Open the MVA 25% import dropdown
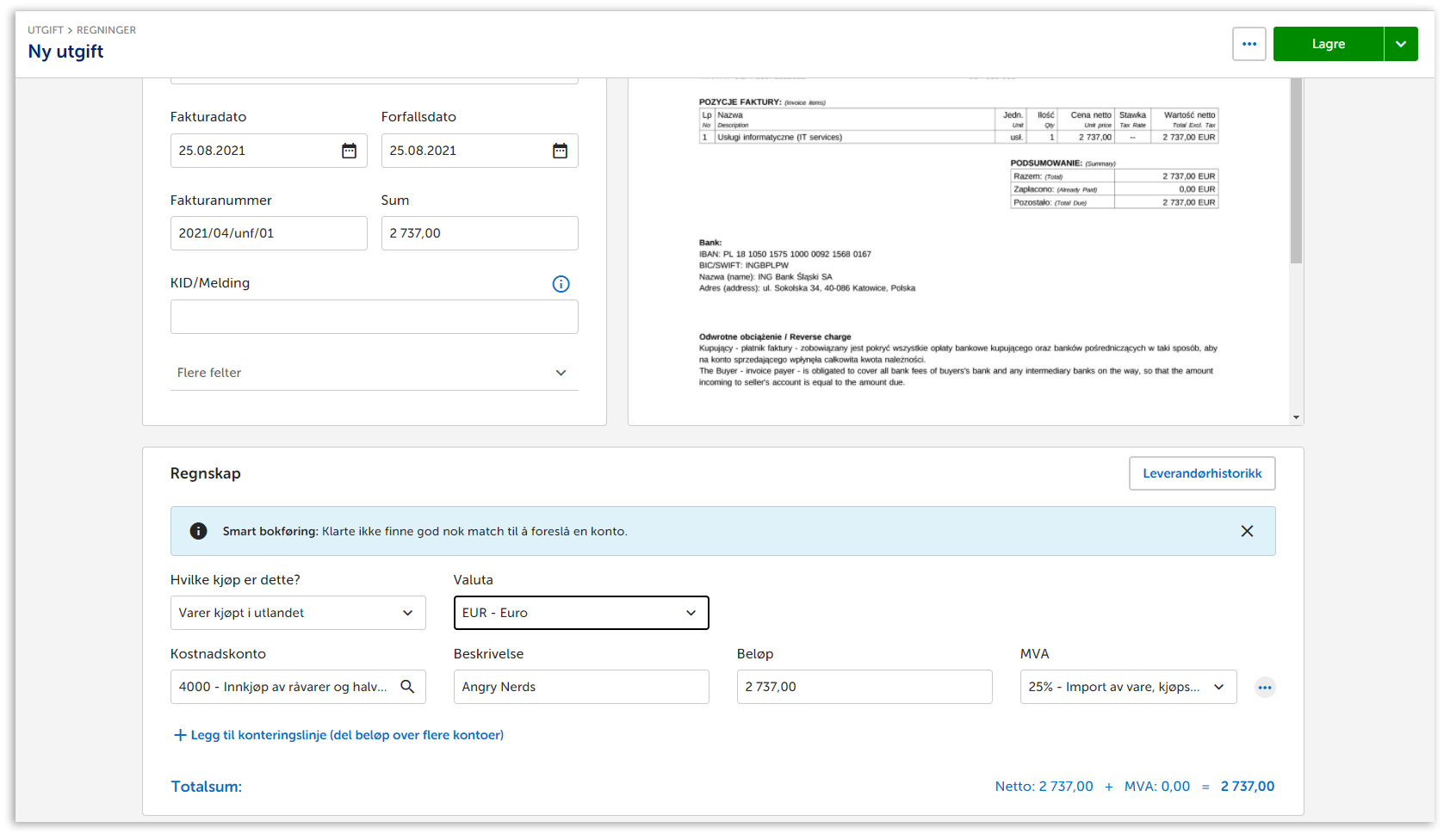Image resolution: width=1450 pixels, height=840 pixels. 1128,687
